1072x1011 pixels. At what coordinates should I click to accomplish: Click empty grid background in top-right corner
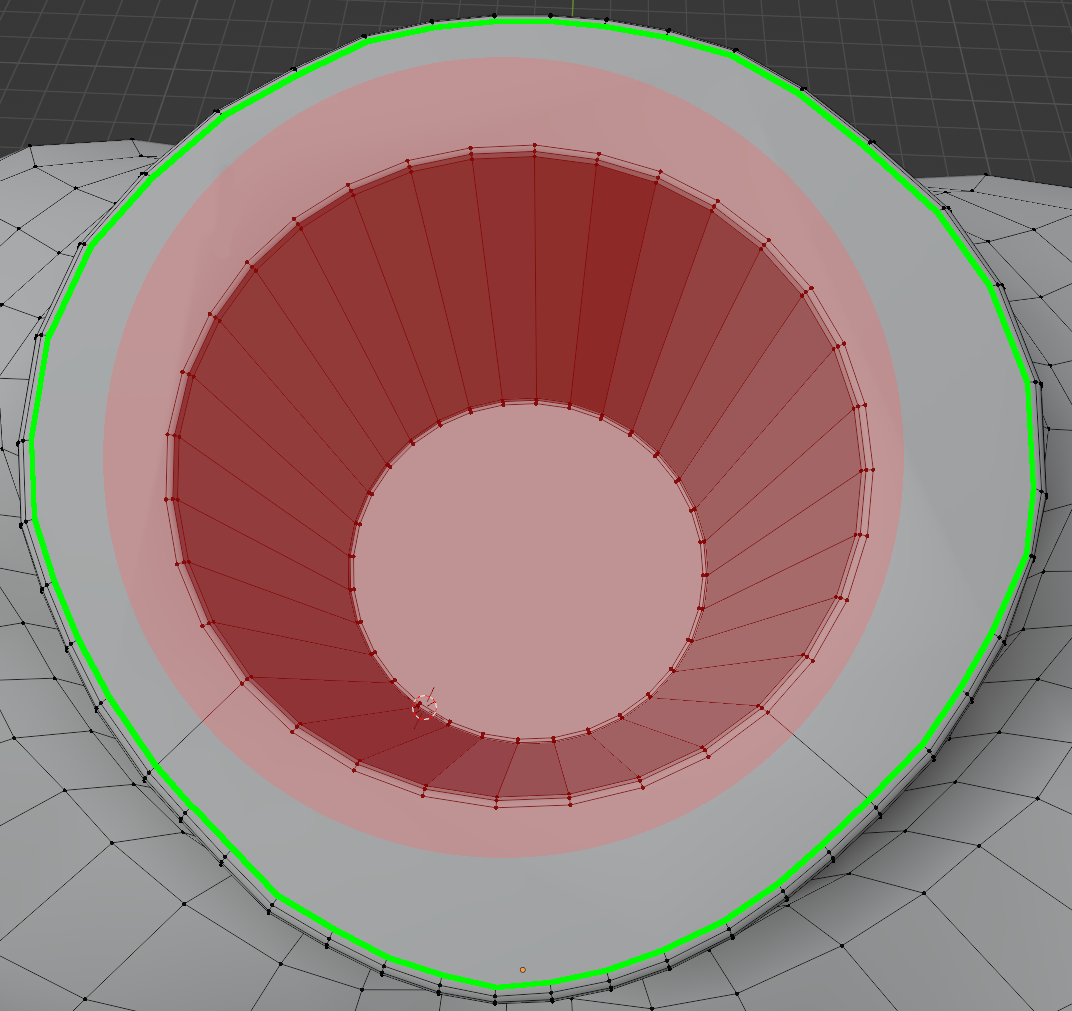(x=1000, y=80)
